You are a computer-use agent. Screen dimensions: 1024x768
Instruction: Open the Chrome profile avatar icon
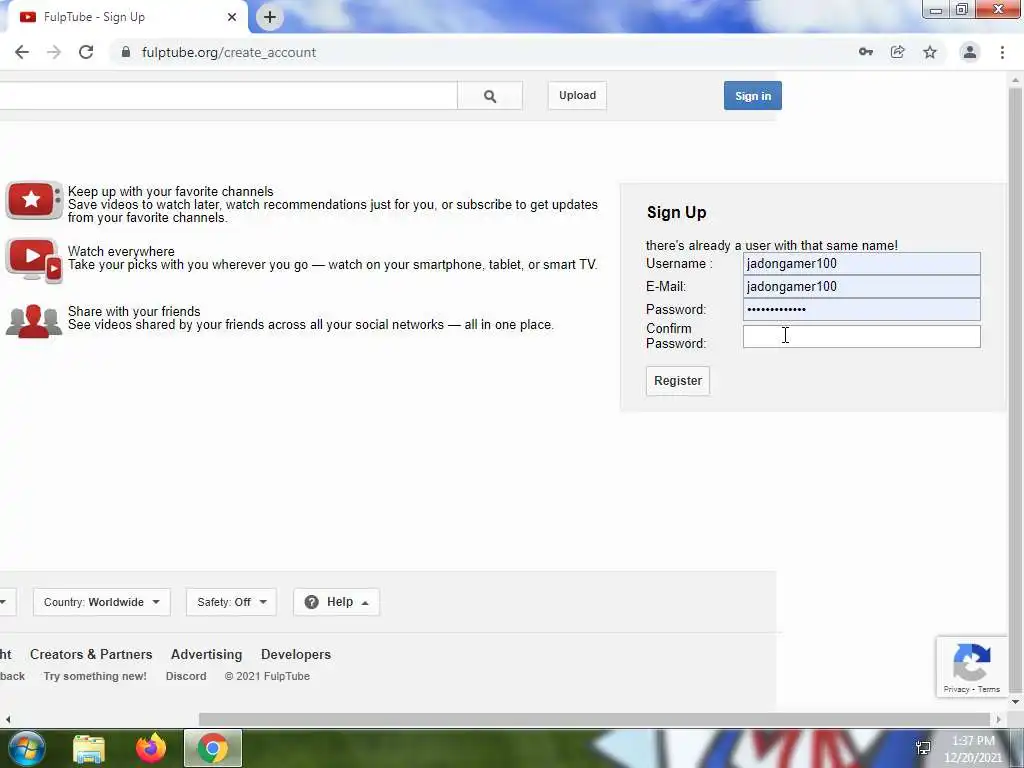pos(970,52)
